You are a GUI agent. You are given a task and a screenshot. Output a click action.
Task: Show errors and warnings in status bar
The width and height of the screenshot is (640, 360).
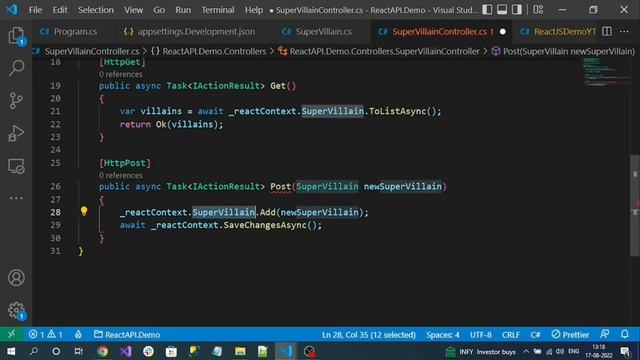pos(45,334)
